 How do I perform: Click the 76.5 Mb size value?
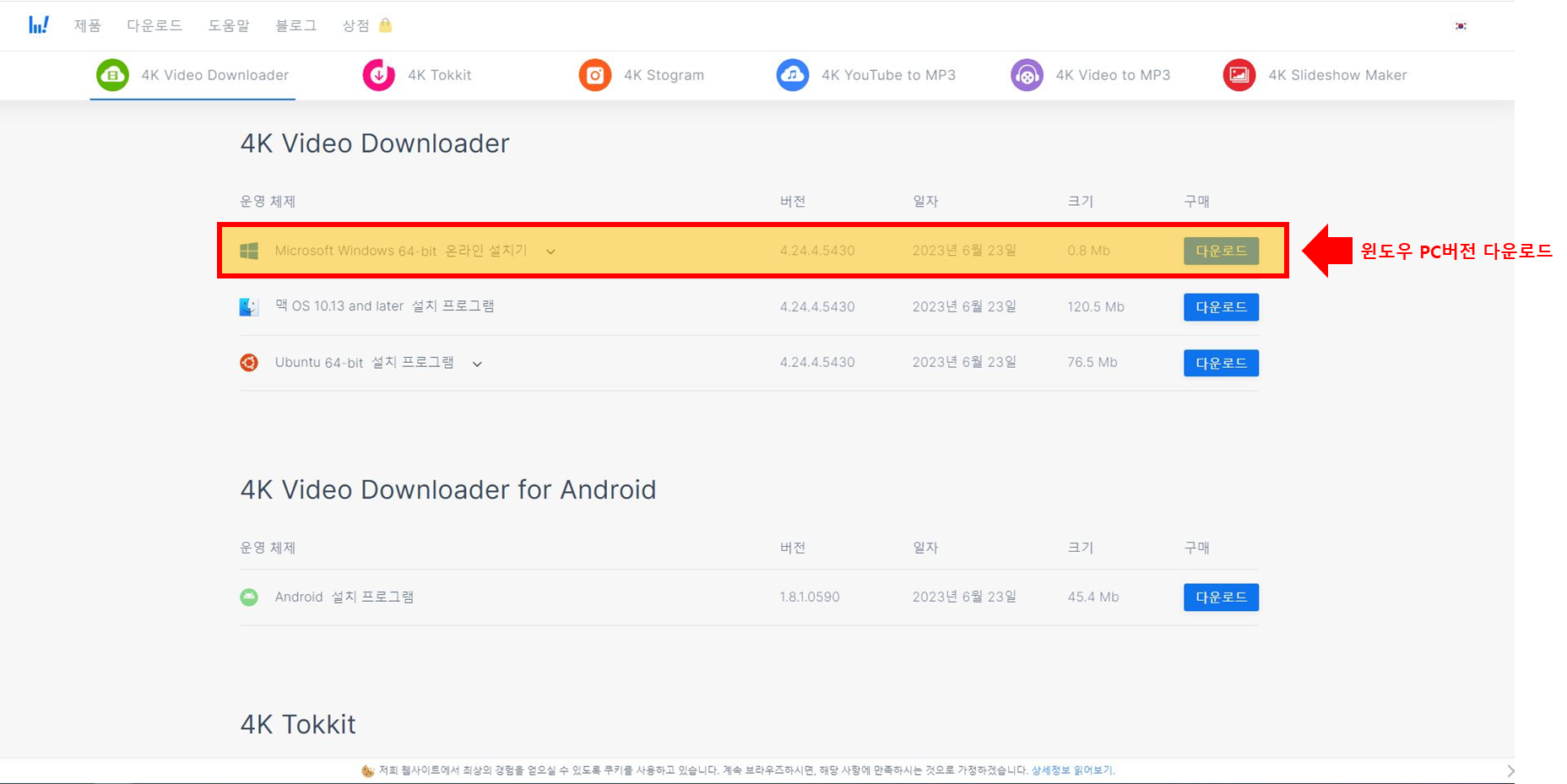(x=1093, y=363)
